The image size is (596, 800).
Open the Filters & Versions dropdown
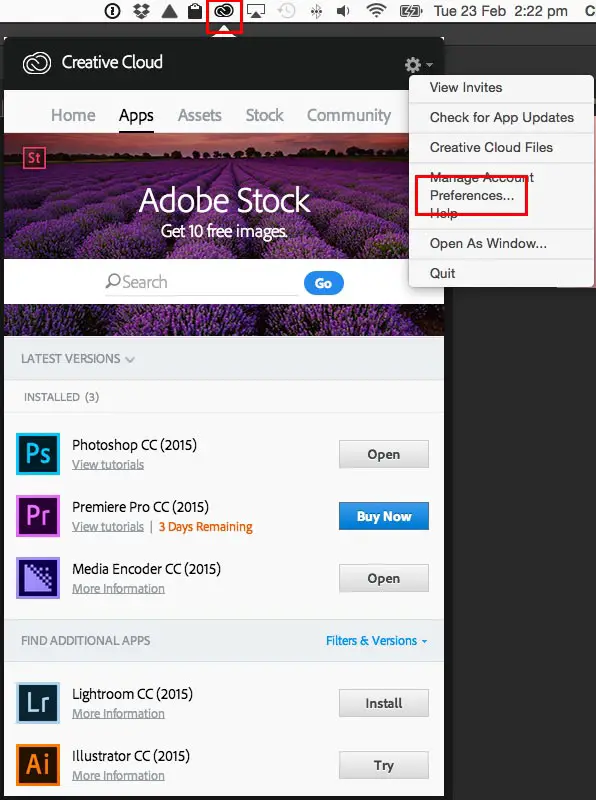377,641
